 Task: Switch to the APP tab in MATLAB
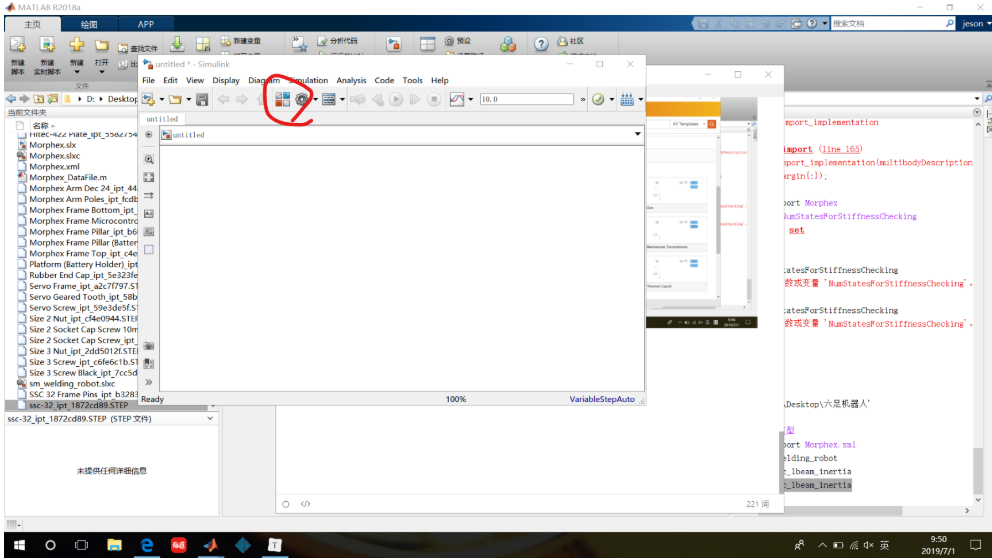146,24
